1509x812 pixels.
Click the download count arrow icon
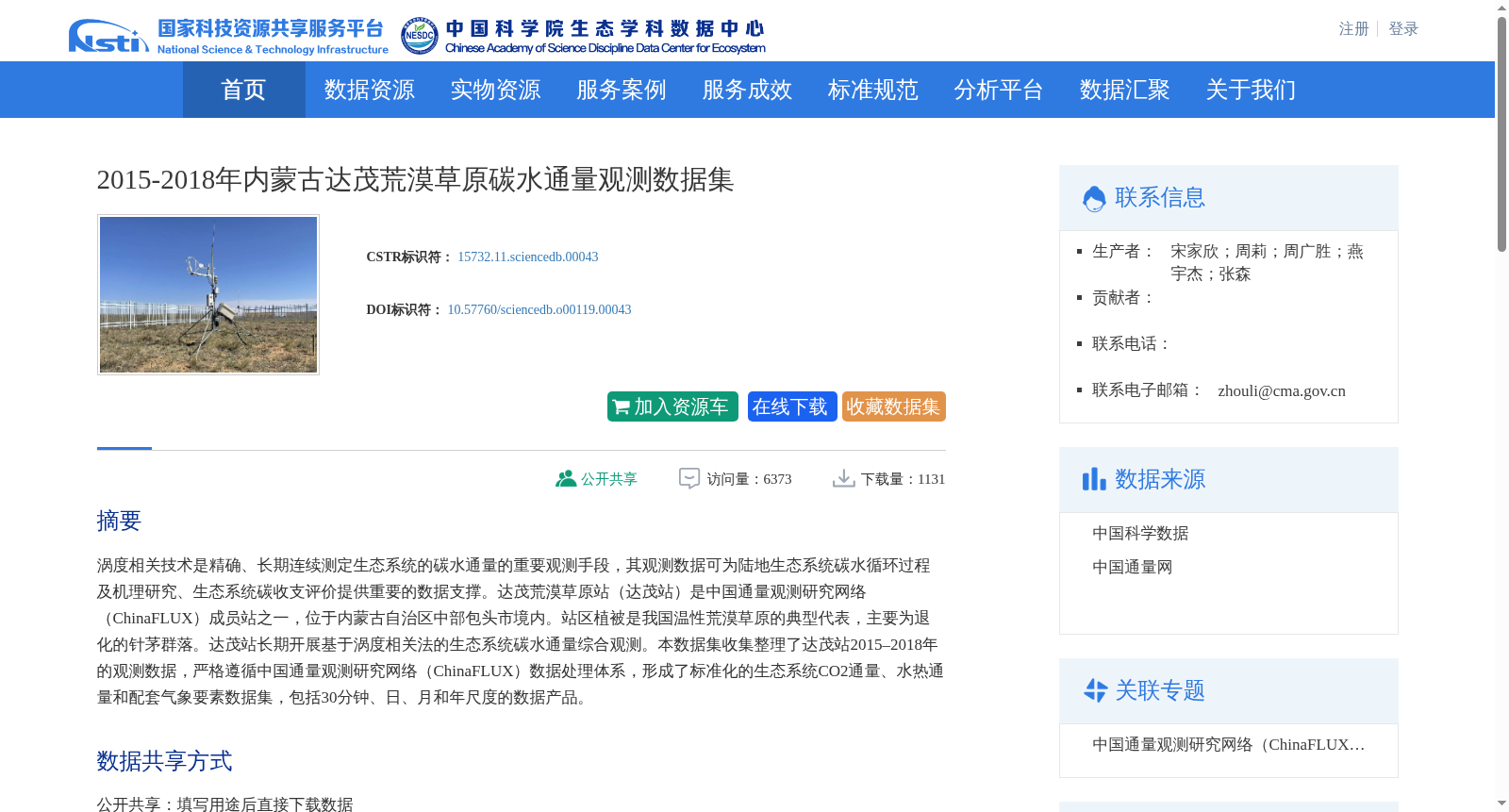[x=843, y=478]
